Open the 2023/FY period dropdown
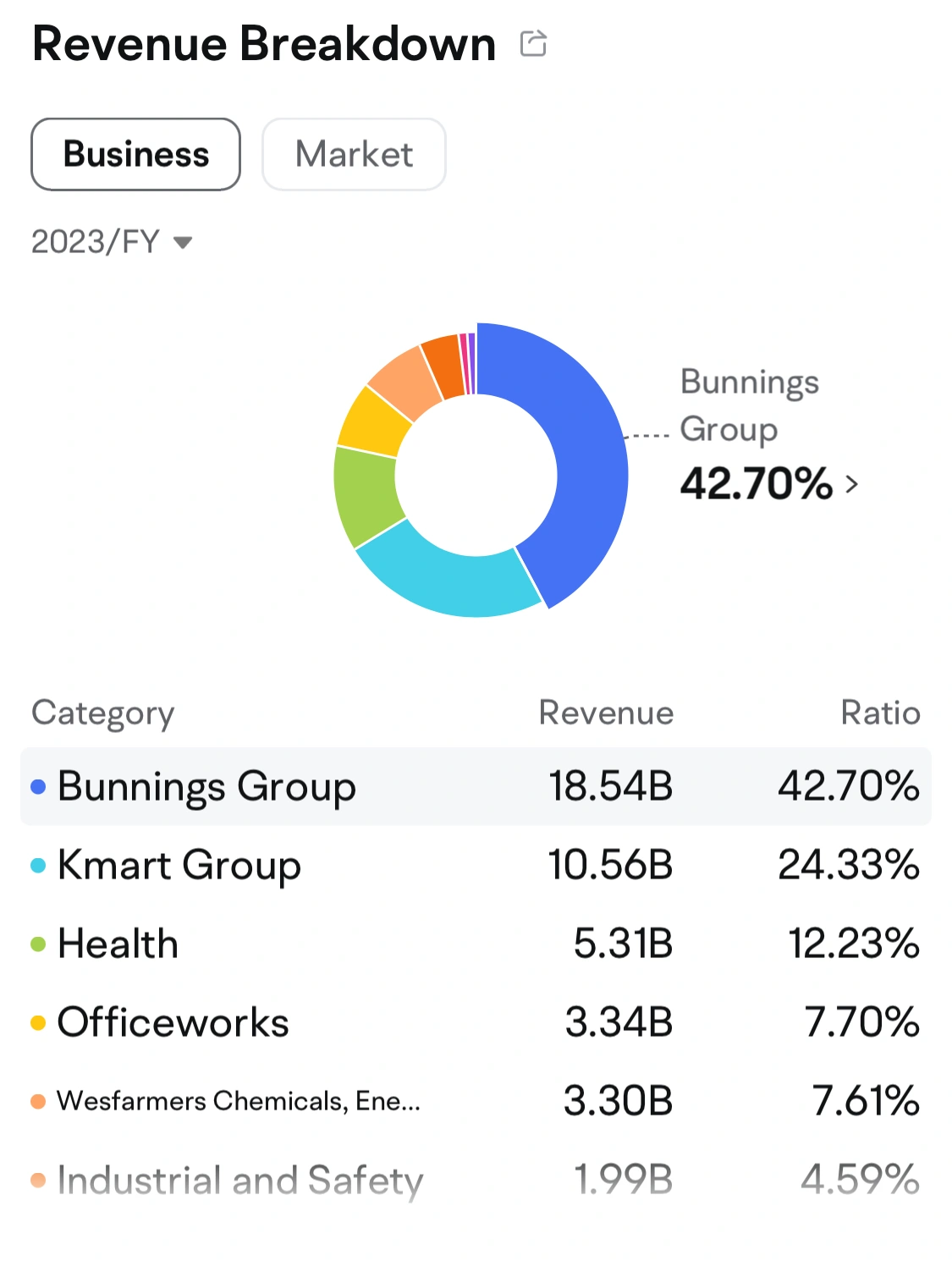This screenshot has width=952, height=1261. (112, 242)
